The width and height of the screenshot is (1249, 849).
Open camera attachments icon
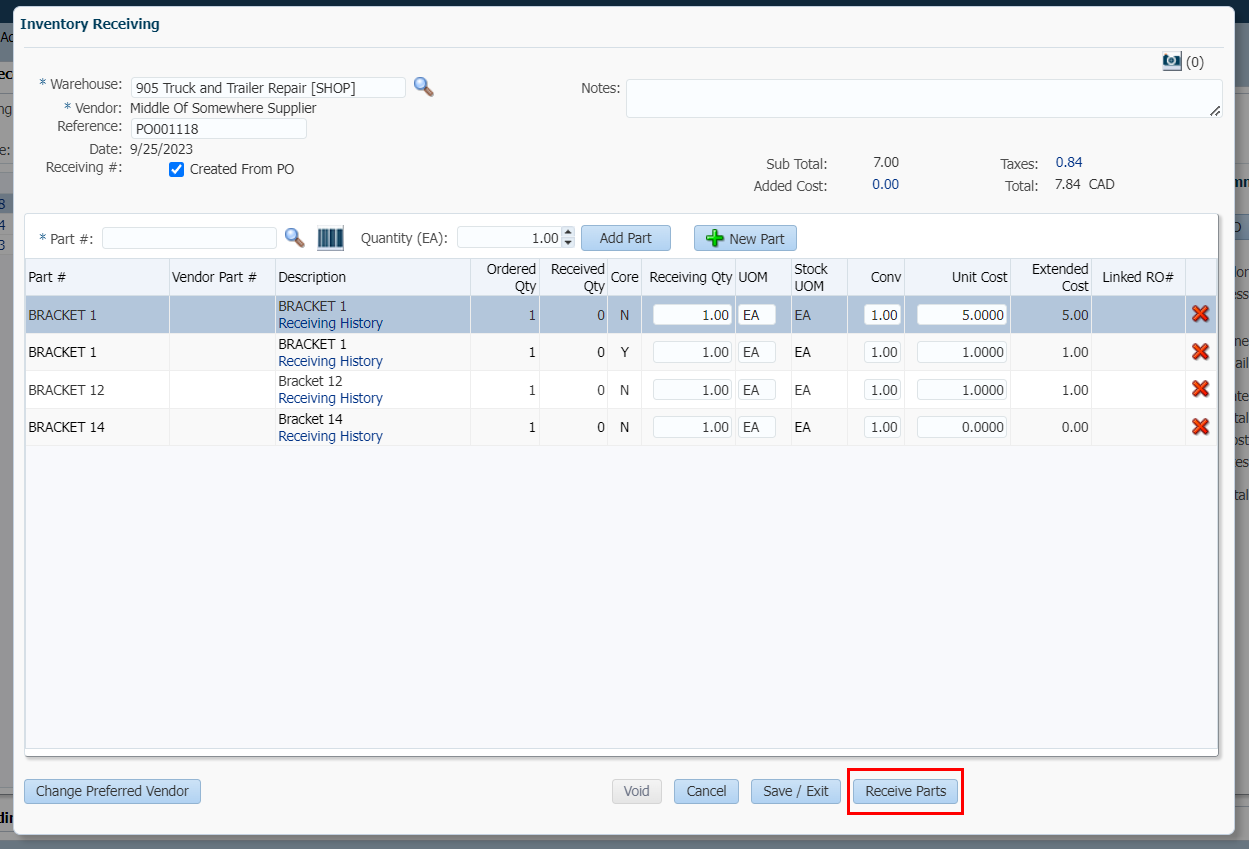click(x=1172, y=61)
